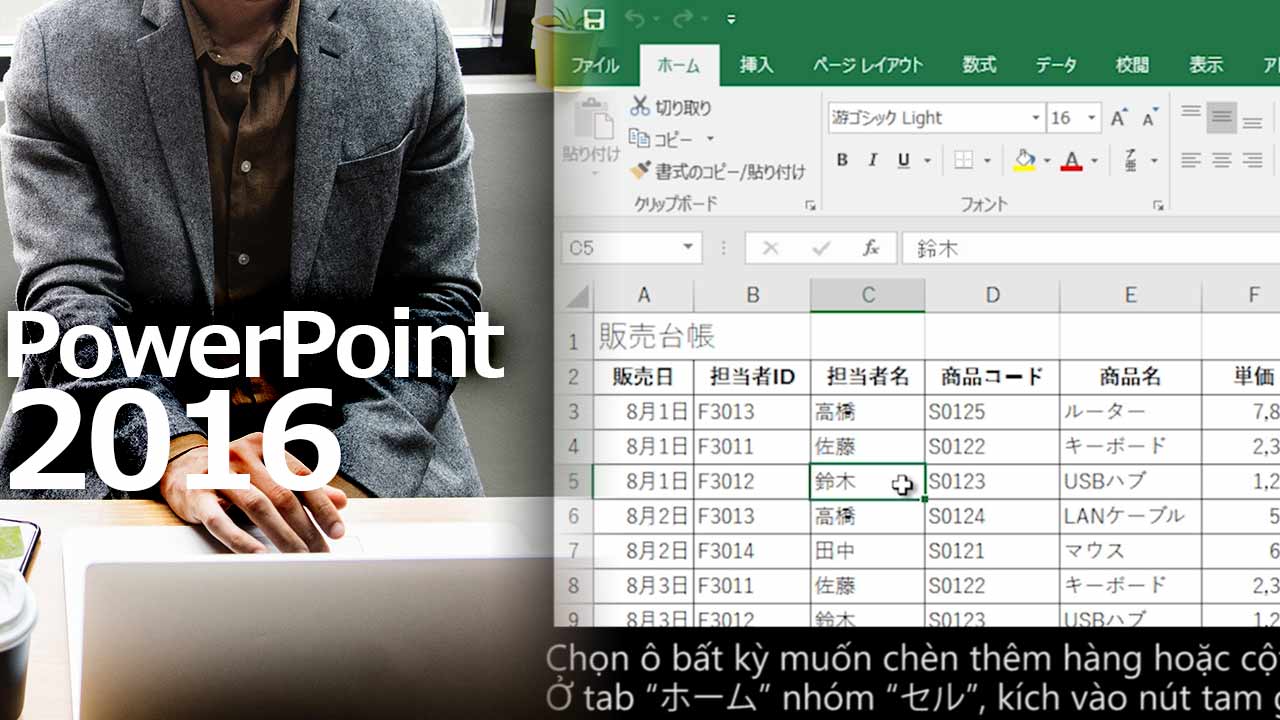Toggle Italic formatting
Screen dimensions: 1280x720
click(872, 160)
